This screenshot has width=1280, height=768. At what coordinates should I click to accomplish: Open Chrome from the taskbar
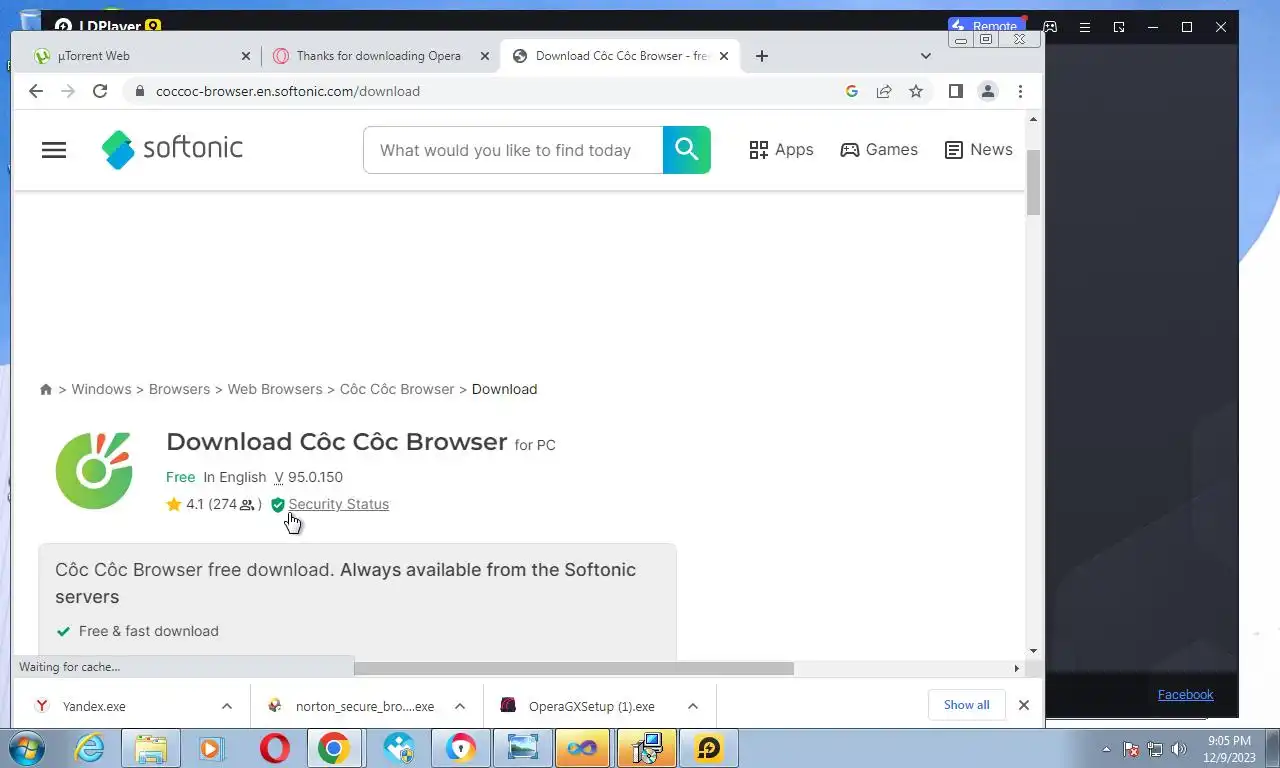pos(334,748)
